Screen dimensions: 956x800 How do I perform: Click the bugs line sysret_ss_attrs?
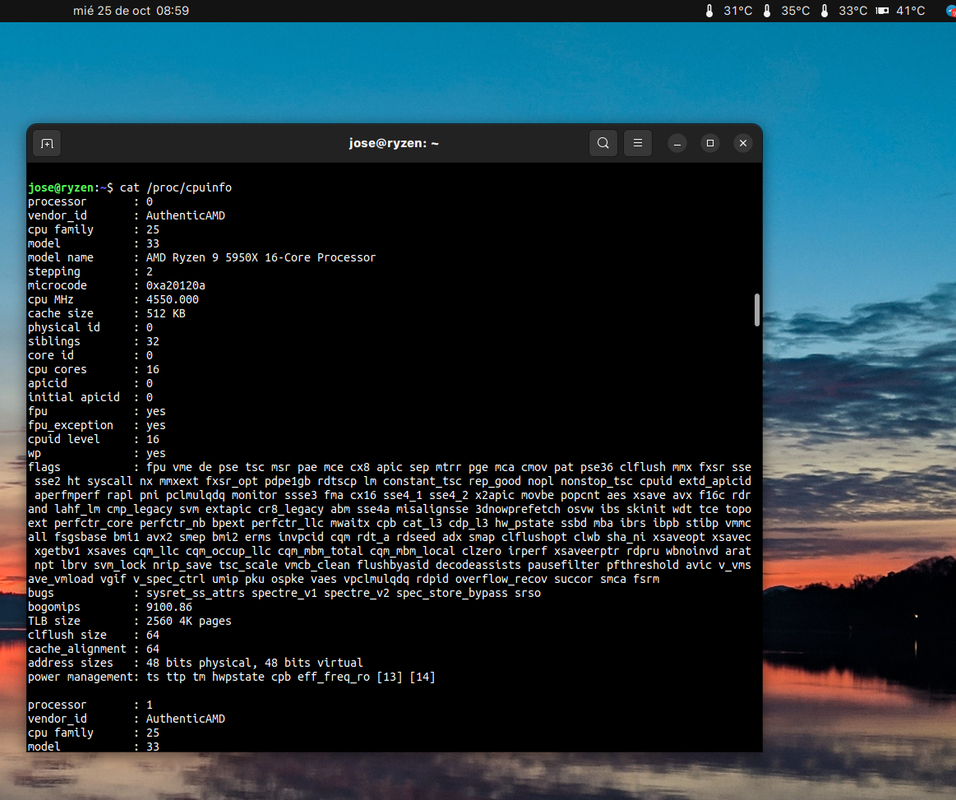[195, 593]
